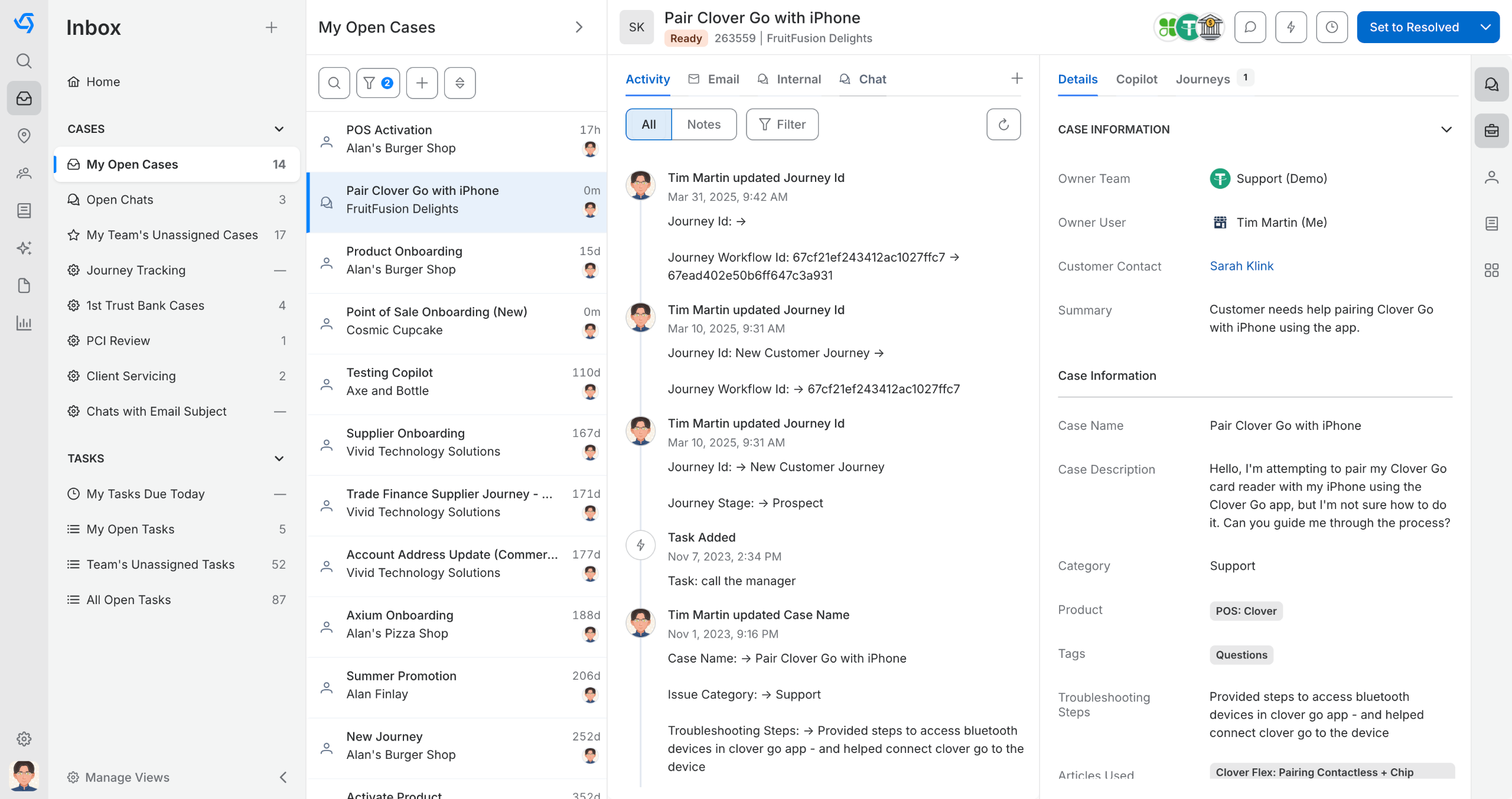This screenshot has width=1512, height=799.
Task: Click the lightning bolt macro icon in header
Action: click(x=1291, y=27)
